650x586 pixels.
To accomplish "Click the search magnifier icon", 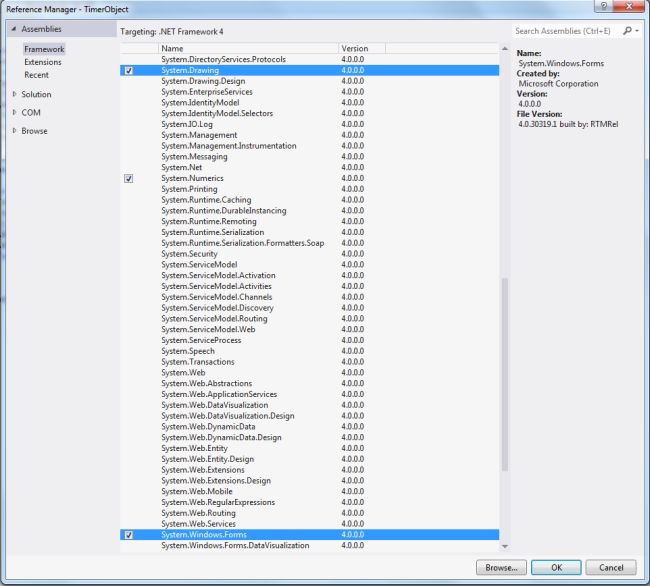I will click(627, 31).
